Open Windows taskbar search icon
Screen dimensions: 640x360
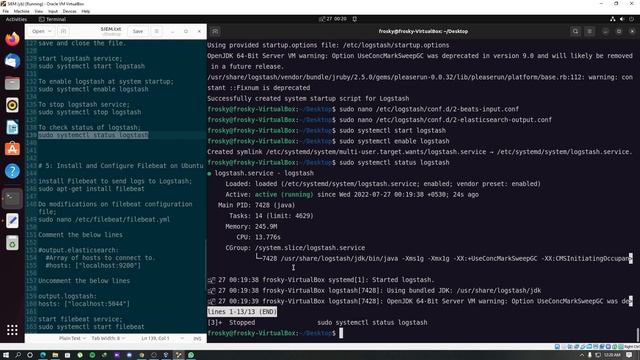18,355
